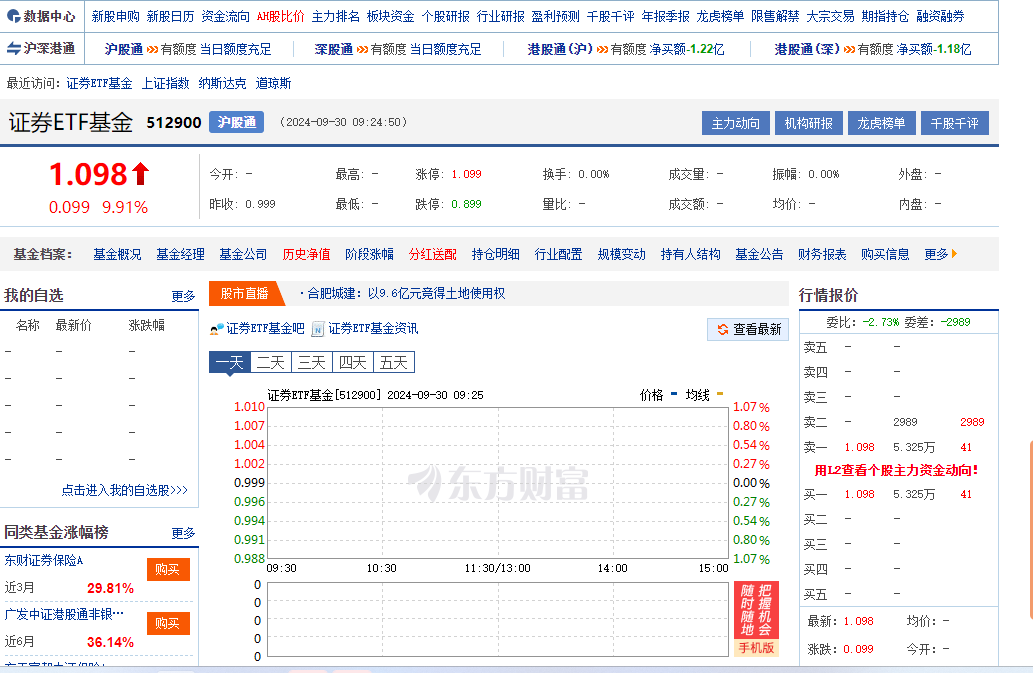Open 东财证券保险A fund link
Screen dimensions: 1033x673
point(44,560)
